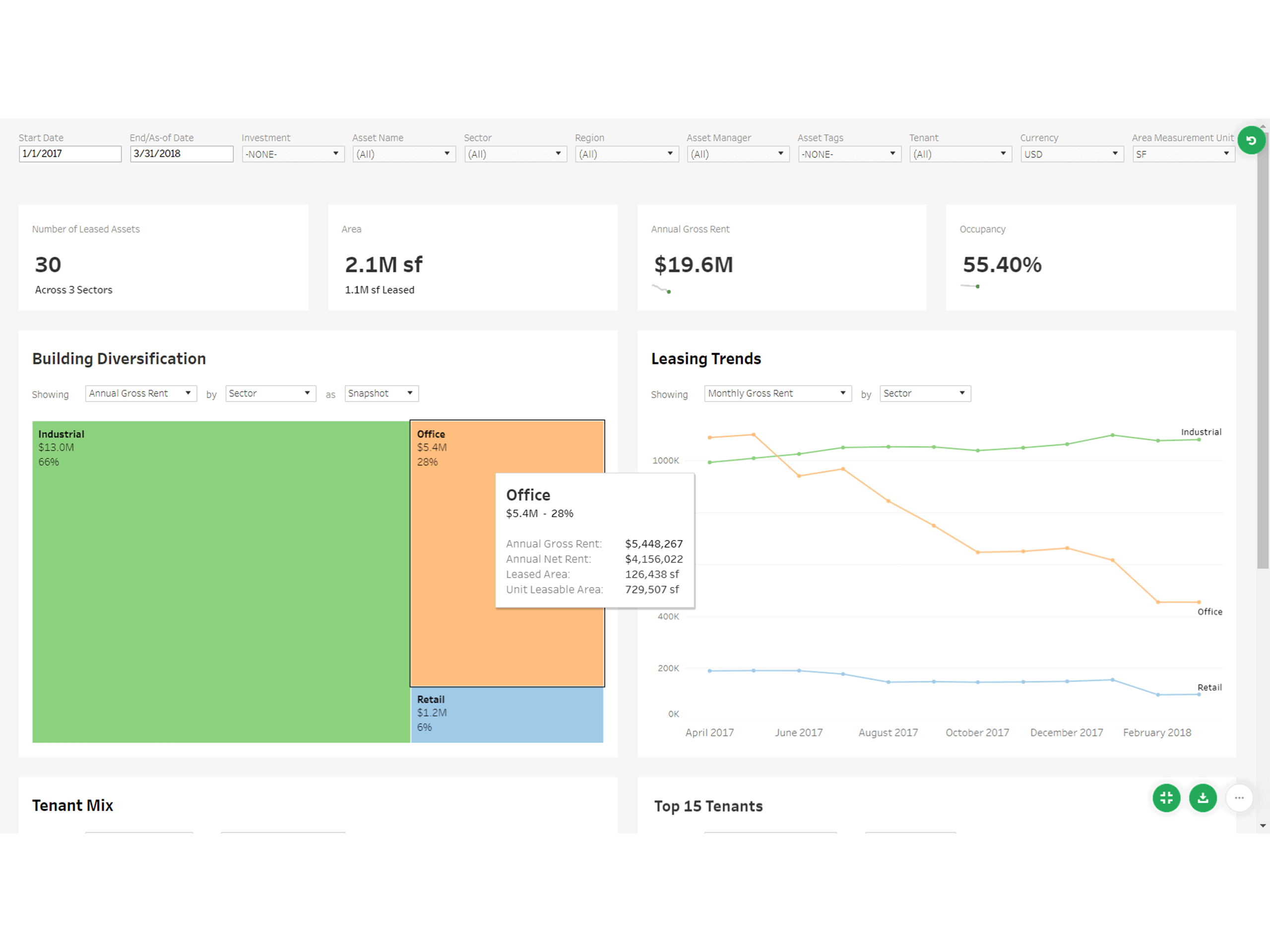Image resolution: width=1270 pixels, height=952 pixels.
Task: Click the green download icon button
Action: [x=1203, y=798]
